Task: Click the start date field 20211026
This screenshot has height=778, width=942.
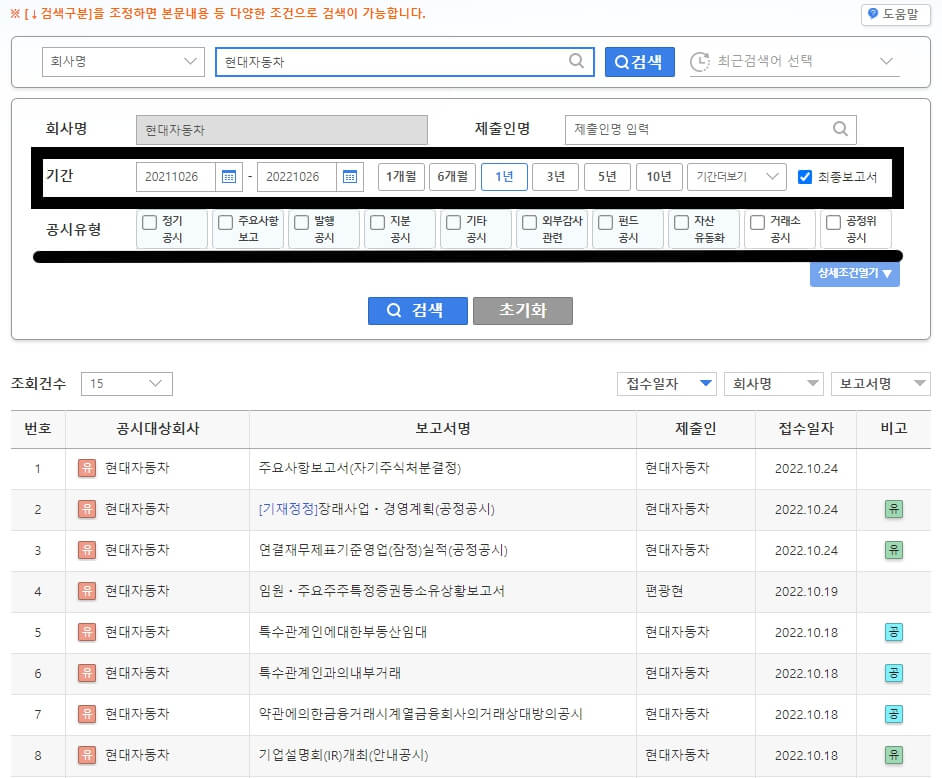Action: coord(175,177)
